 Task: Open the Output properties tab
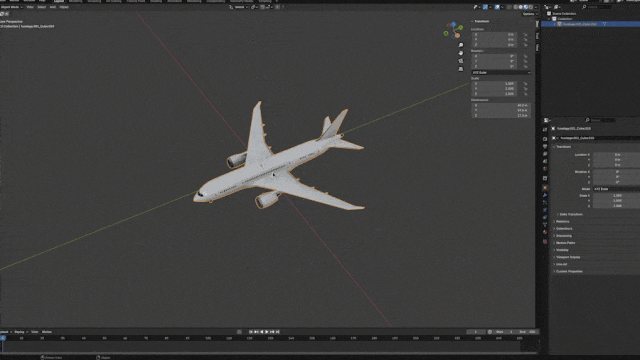click(x=545, y=146)
